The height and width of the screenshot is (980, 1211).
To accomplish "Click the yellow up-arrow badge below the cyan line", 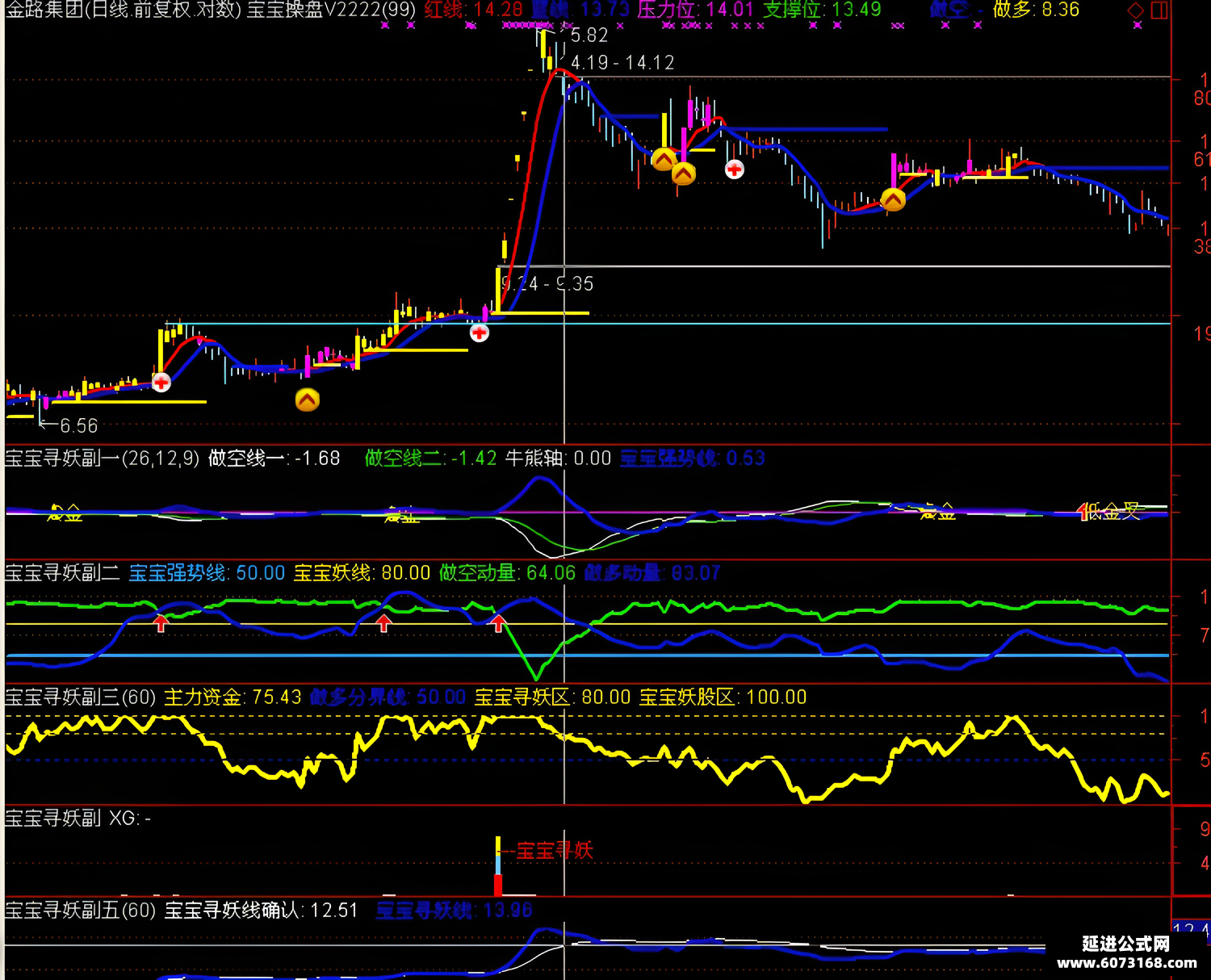I will [308, 400].
